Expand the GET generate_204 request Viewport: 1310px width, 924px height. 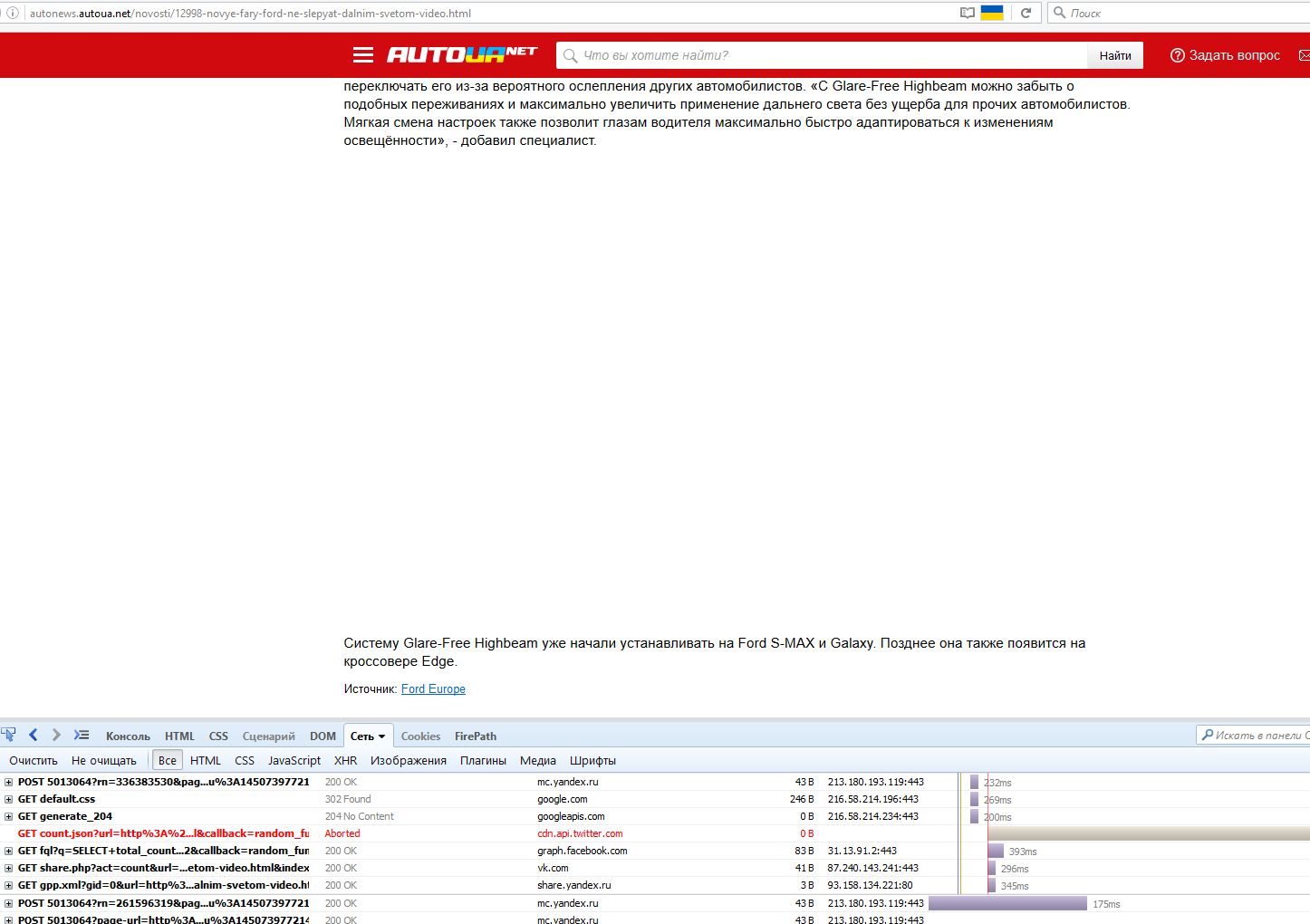coord(9,816)
